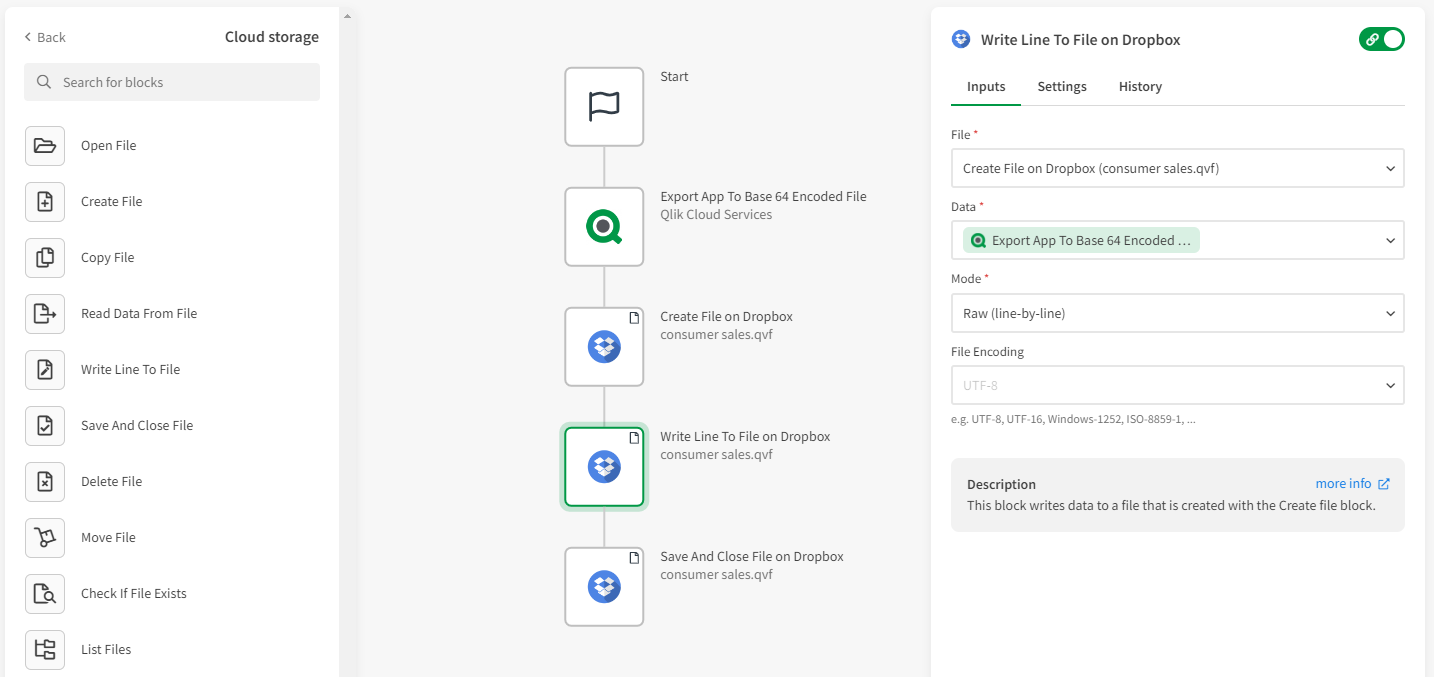Select the Open File block icon
Screen dimensions: 1434x677
point(45,146)
